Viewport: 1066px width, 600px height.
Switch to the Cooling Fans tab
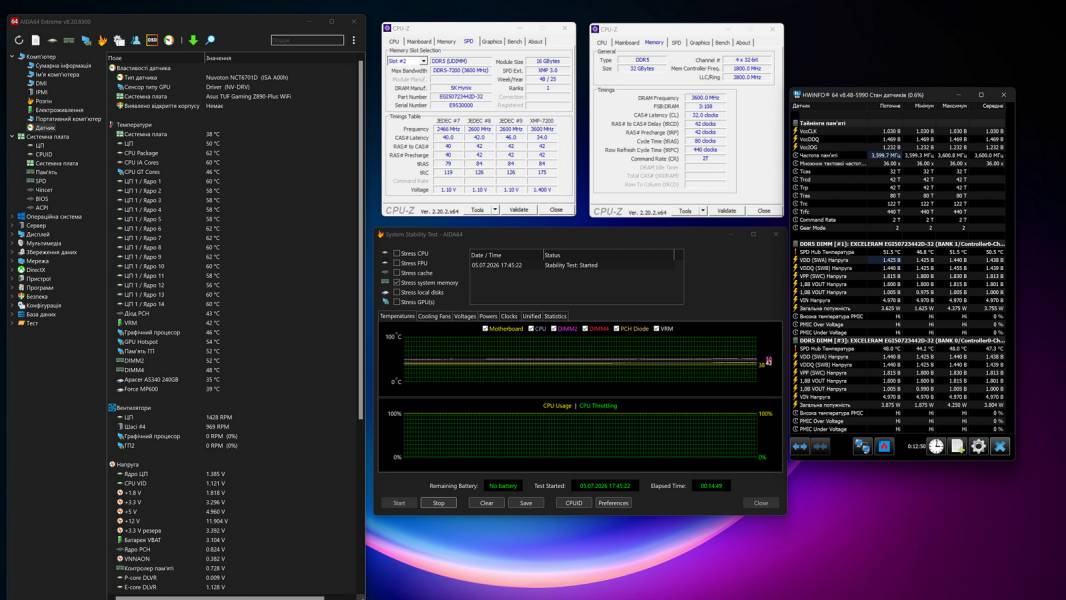434,317
